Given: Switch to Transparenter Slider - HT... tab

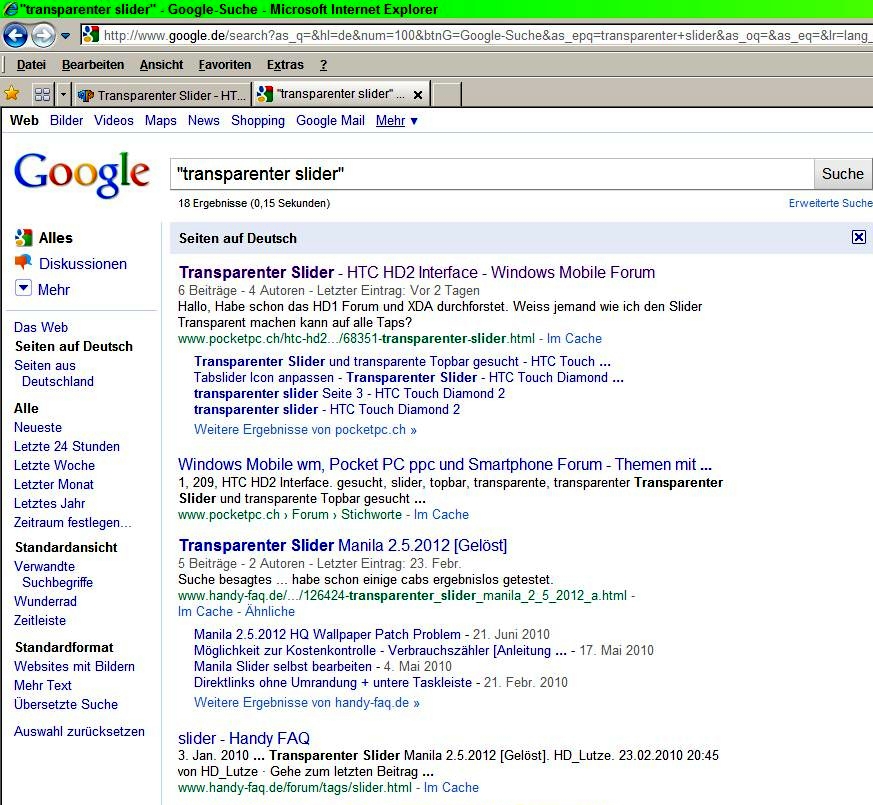Looking at the screenshot, I should point(161,95).
